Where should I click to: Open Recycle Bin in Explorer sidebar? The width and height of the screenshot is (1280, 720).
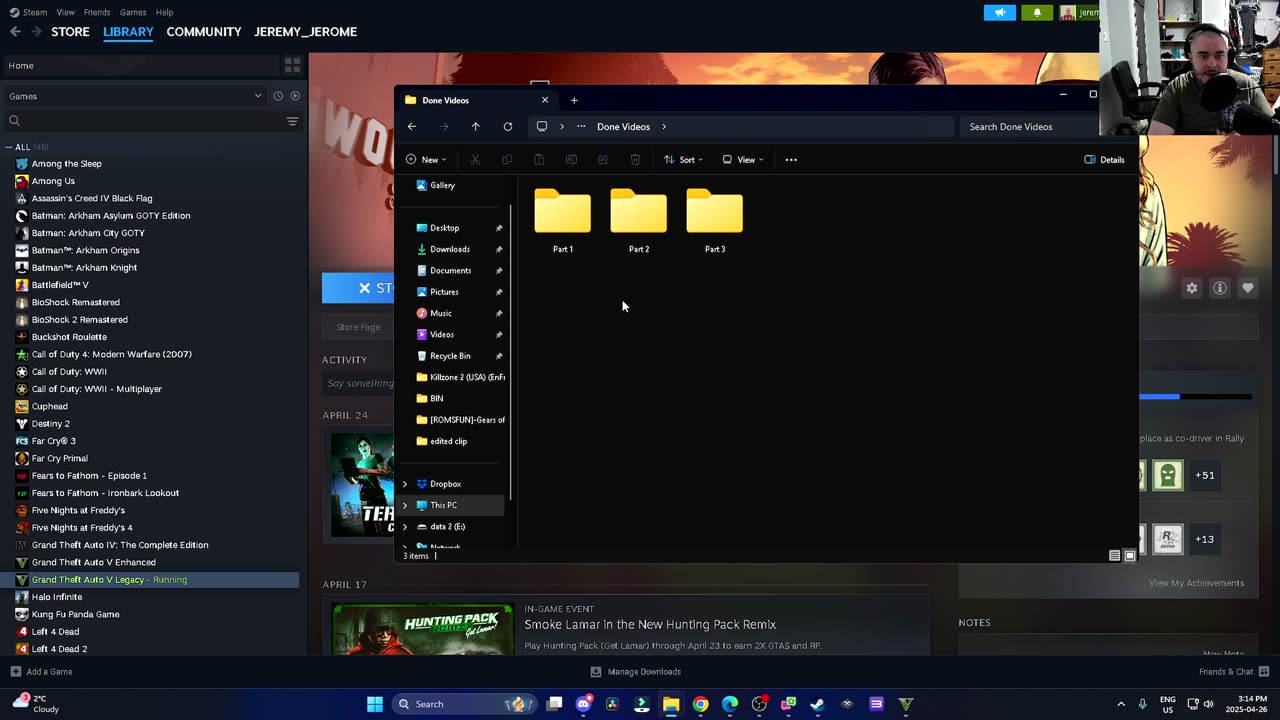450,356
